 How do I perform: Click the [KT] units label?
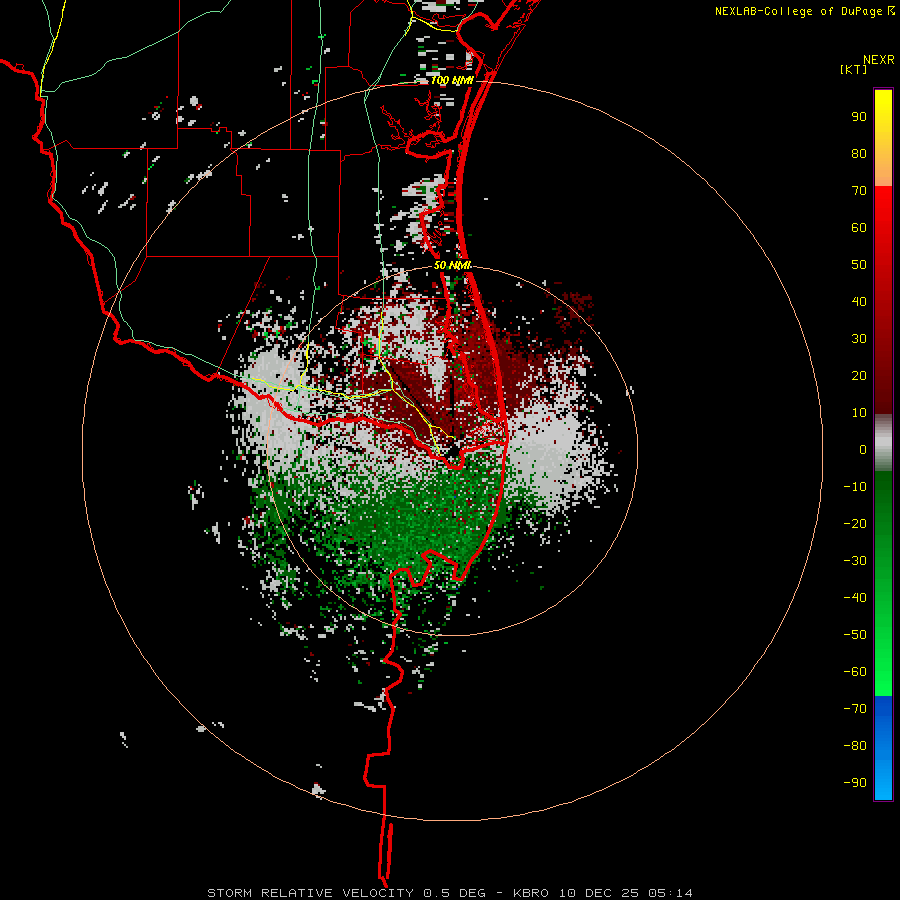pos(853,69)
